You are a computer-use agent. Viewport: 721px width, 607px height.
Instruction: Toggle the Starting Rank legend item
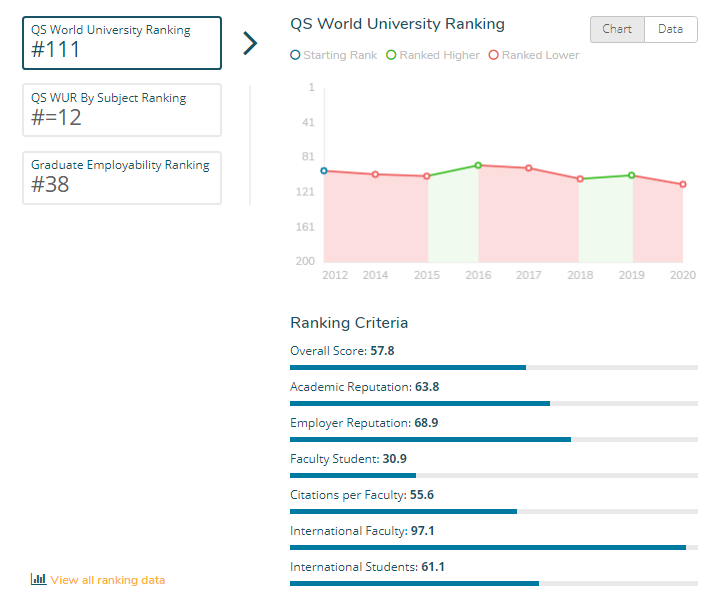point(334,55)
